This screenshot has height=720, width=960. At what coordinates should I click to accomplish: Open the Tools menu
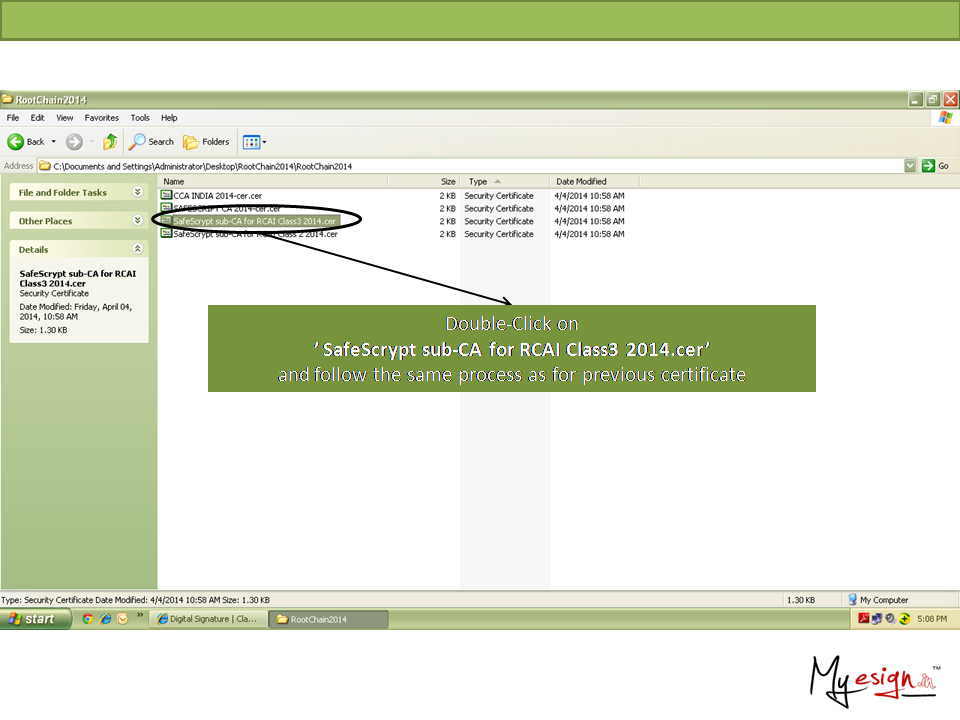tap(140, 118)
